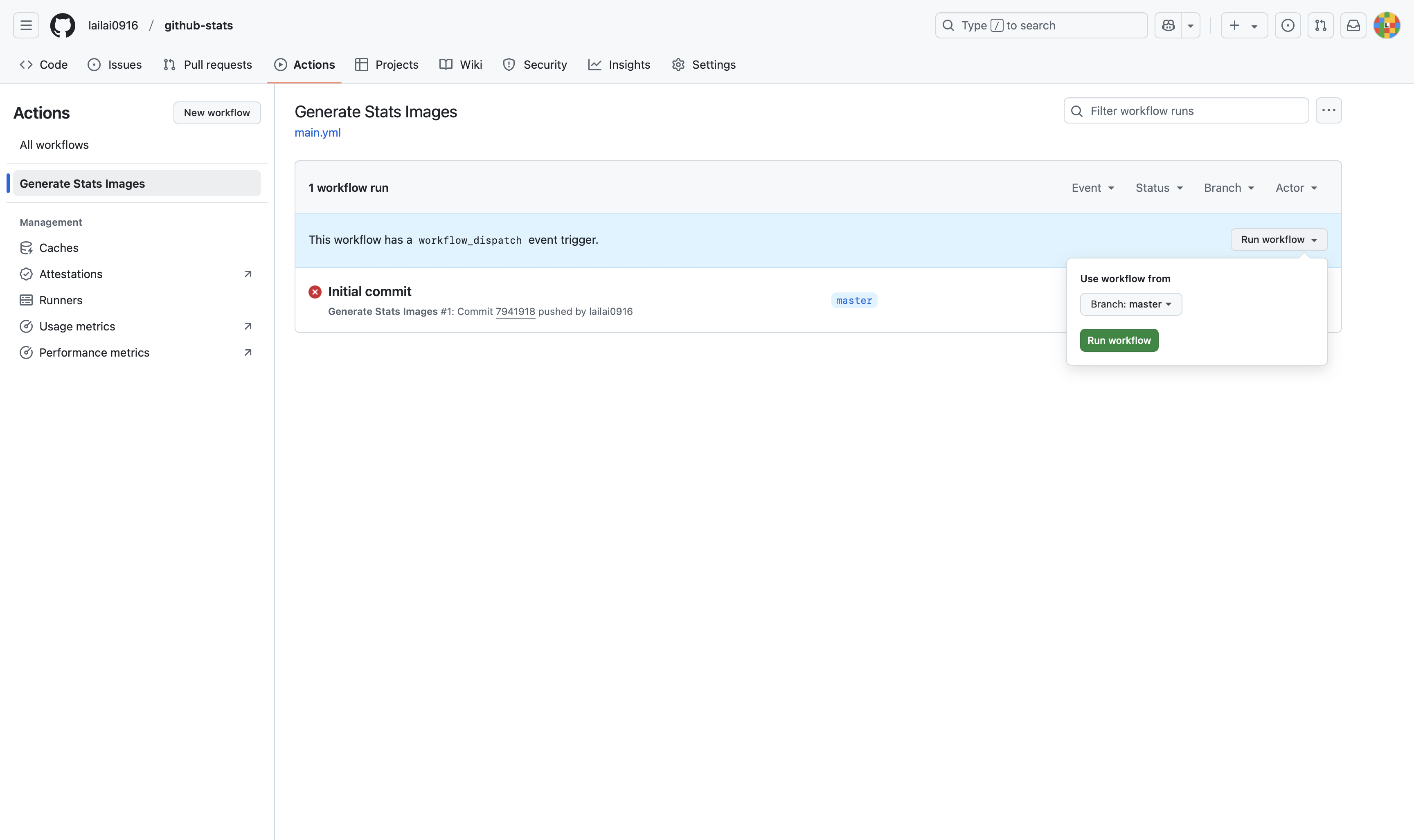Click the failed run status icon
Viewport: 1414px width, 840px height.
click(x=315, y=292)
